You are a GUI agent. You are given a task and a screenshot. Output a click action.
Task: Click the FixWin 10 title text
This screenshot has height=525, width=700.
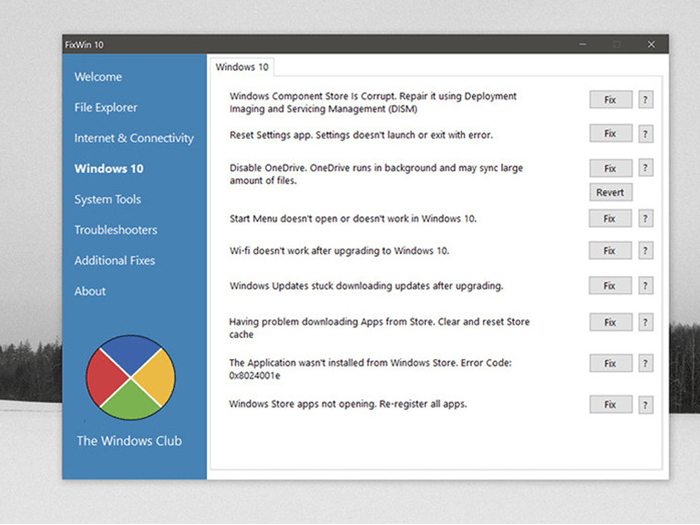click(84, 45)
